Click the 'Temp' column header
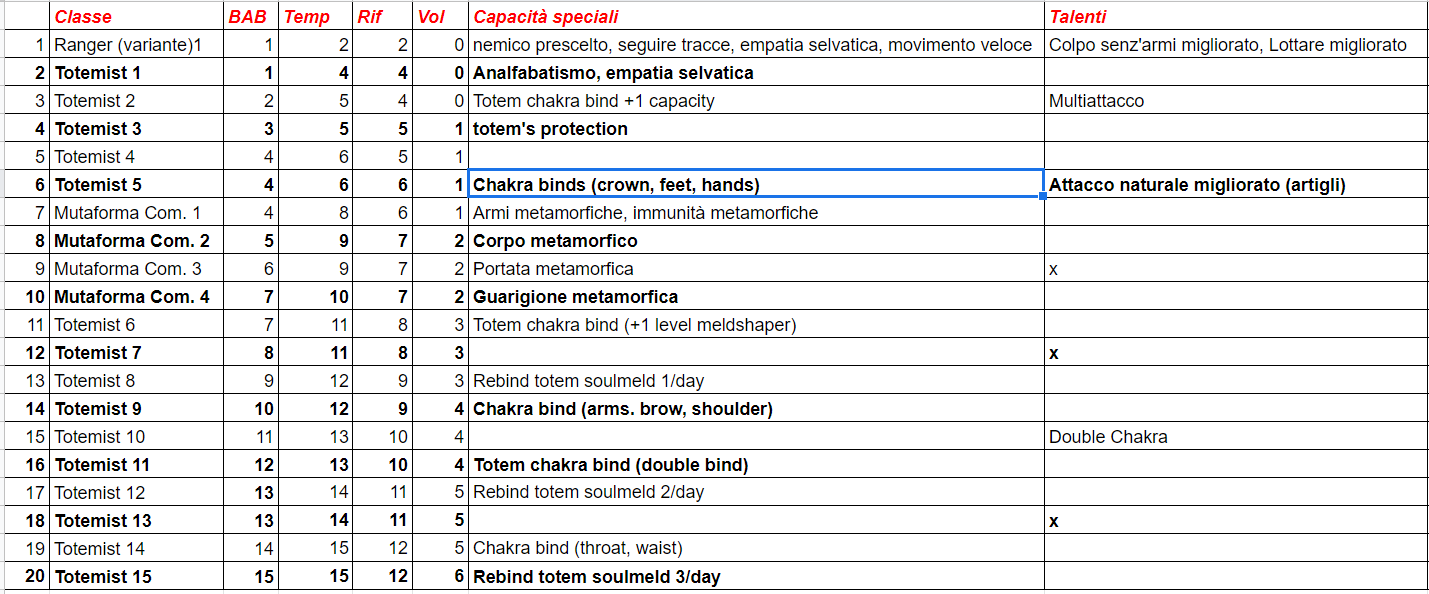 click(316, 17)
